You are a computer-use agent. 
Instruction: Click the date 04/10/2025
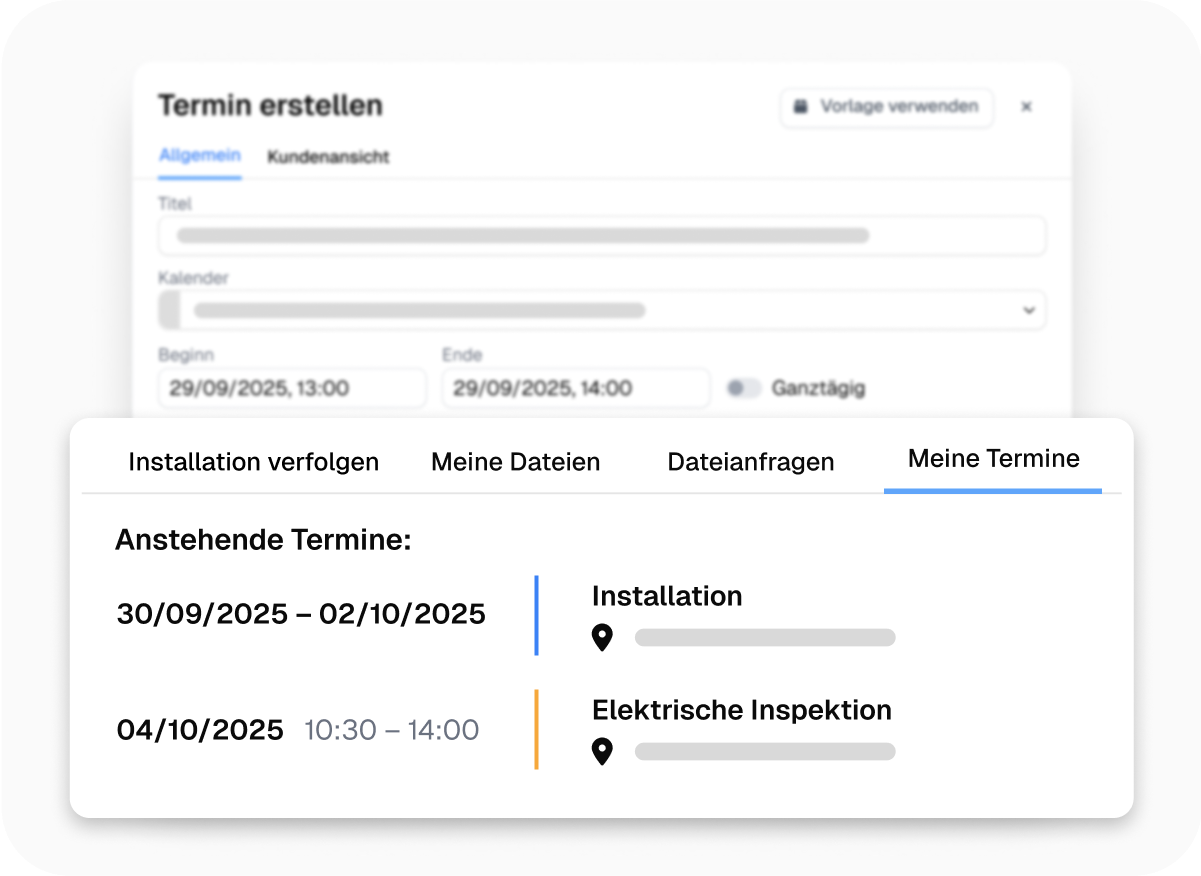(200, 730)
